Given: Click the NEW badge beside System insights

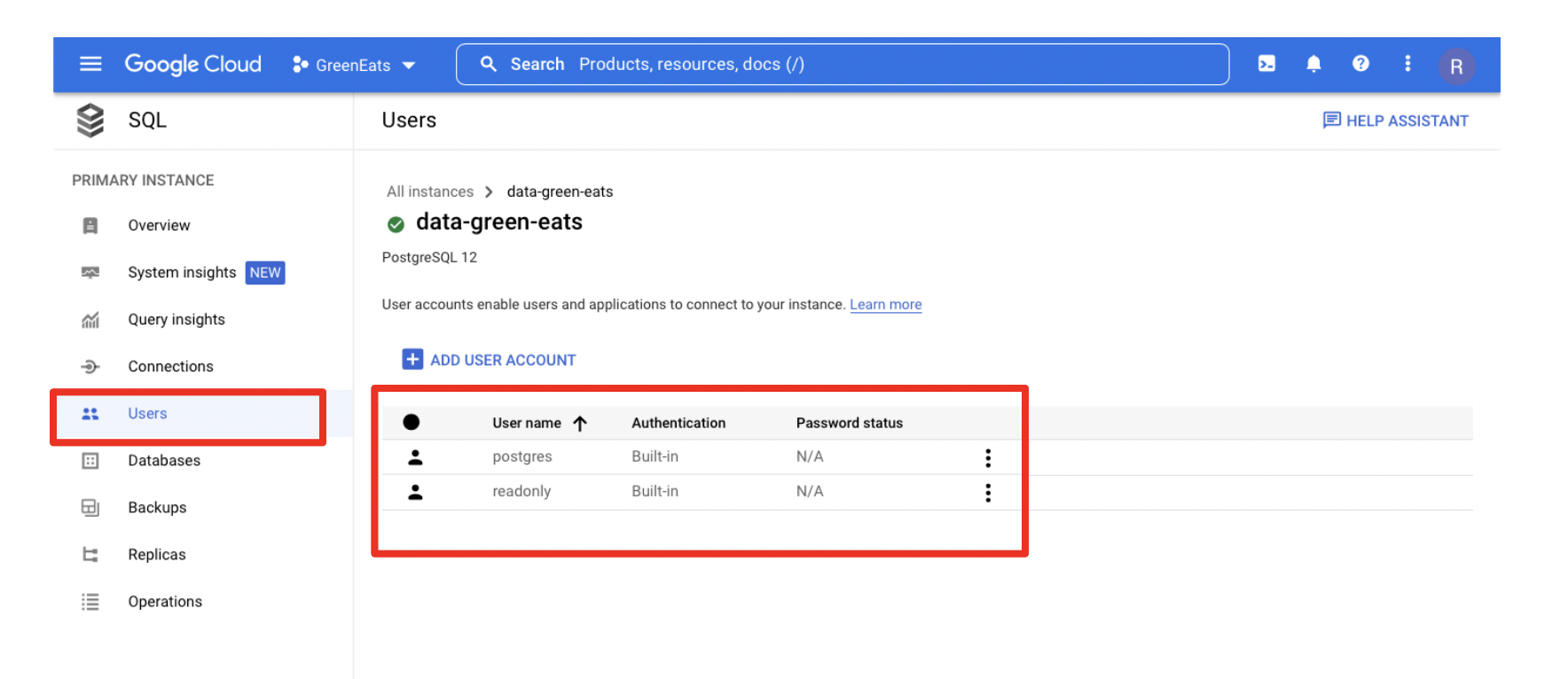Looking at the screenshot, I should [265, 272].
